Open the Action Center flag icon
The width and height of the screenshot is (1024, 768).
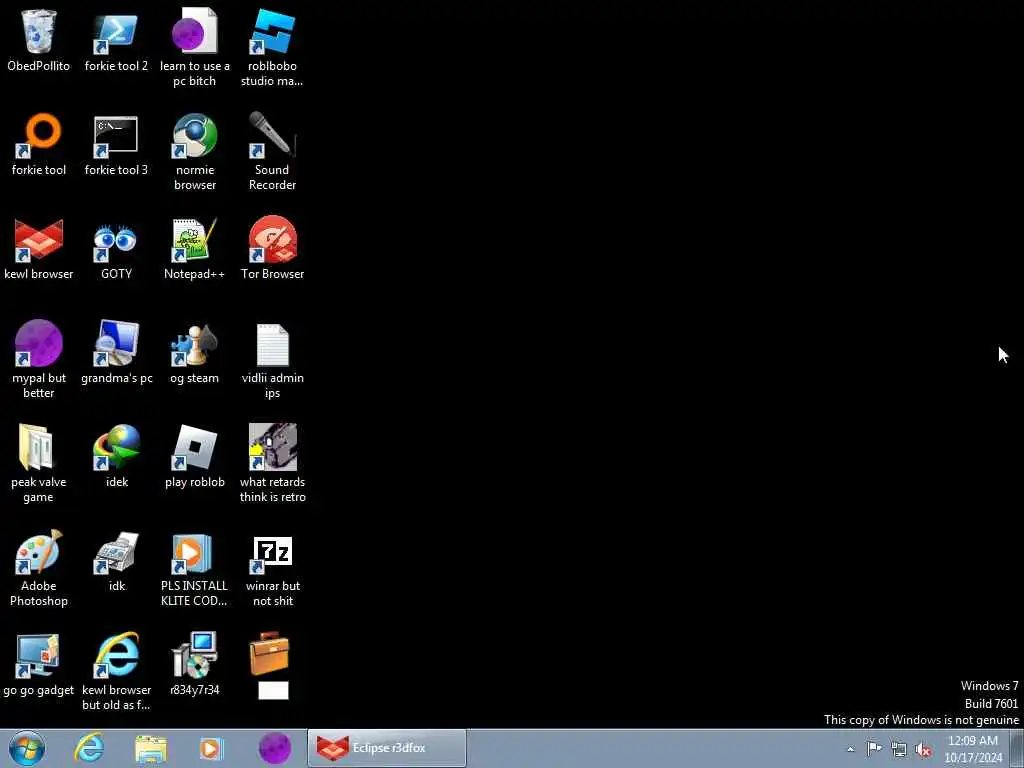click(x=874, y=749)
